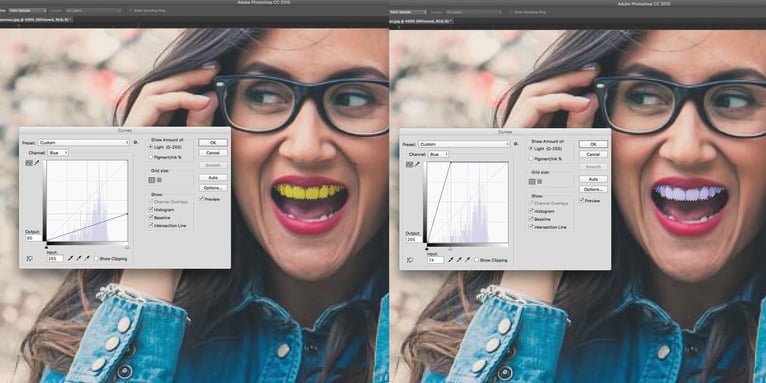Pick black point eyedropper in white-teeth Curves dialog
This screenshot has width=766, height=383.
click(x=451, y=260)
